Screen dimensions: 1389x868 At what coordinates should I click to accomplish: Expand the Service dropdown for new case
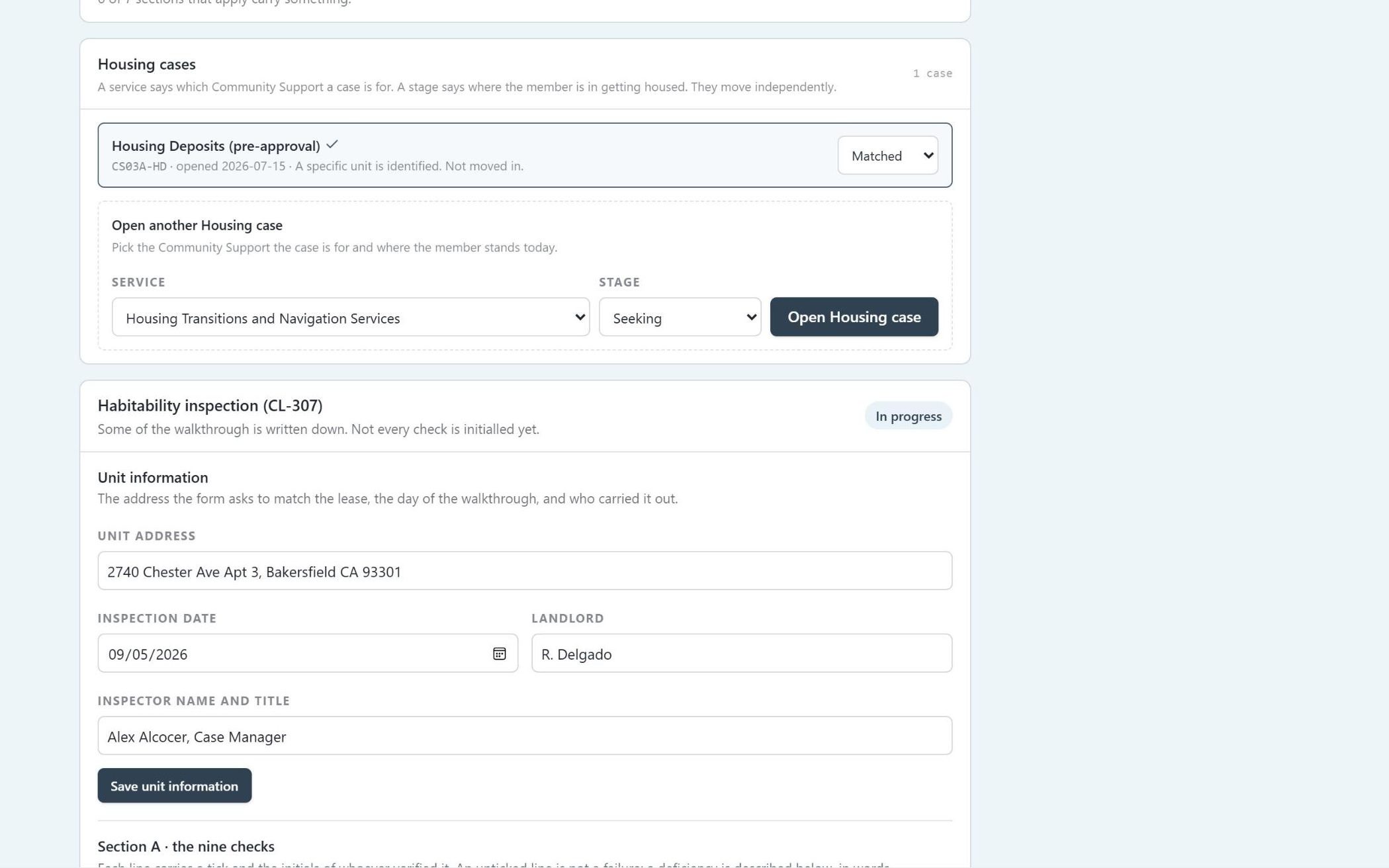click(x=351, y=317)
